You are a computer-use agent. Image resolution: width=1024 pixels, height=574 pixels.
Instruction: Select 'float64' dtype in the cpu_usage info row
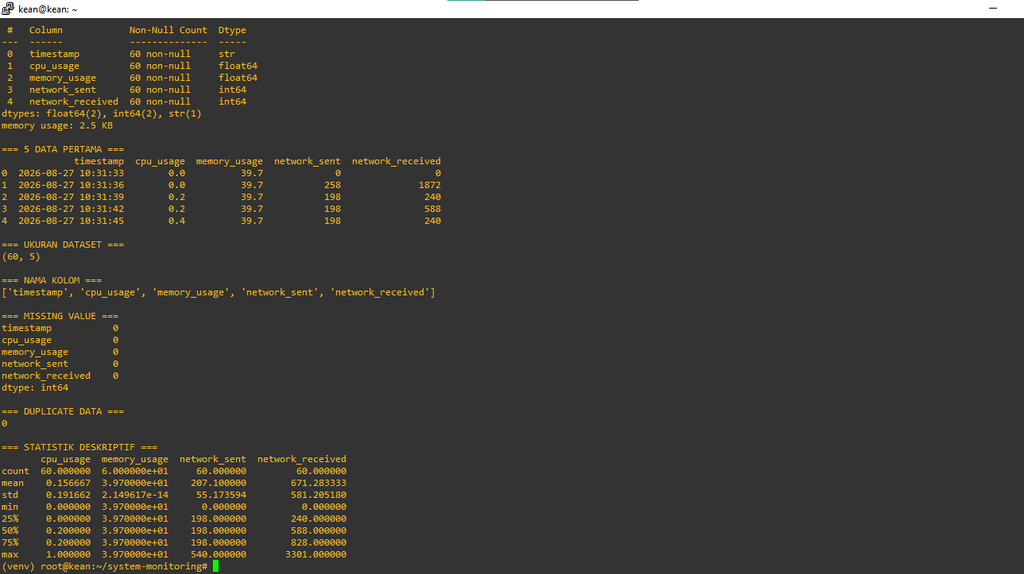click(238, 66)
